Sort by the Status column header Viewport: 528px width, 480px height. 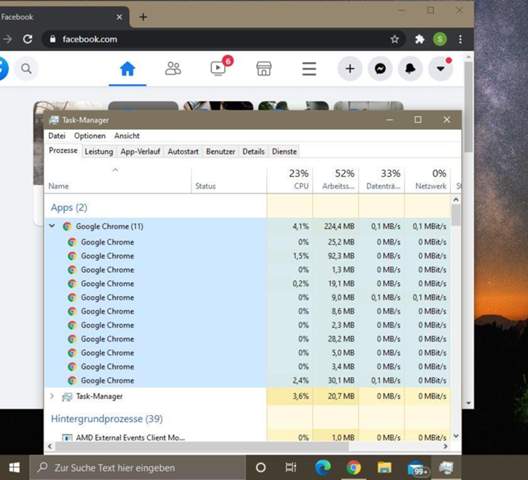click(229, 180)
